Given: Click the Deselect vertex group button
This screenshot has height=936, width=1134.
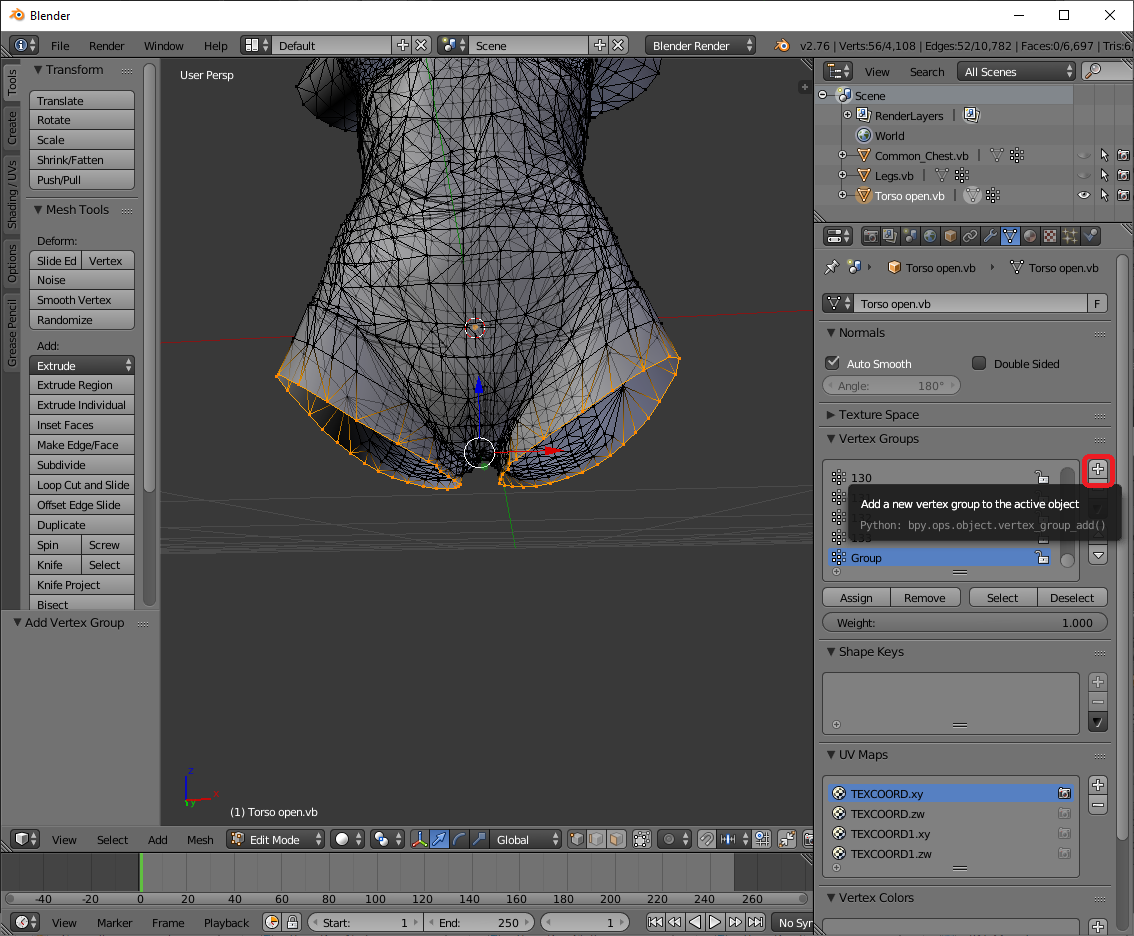Looking at the screenshot, I should coord(1072,597).
